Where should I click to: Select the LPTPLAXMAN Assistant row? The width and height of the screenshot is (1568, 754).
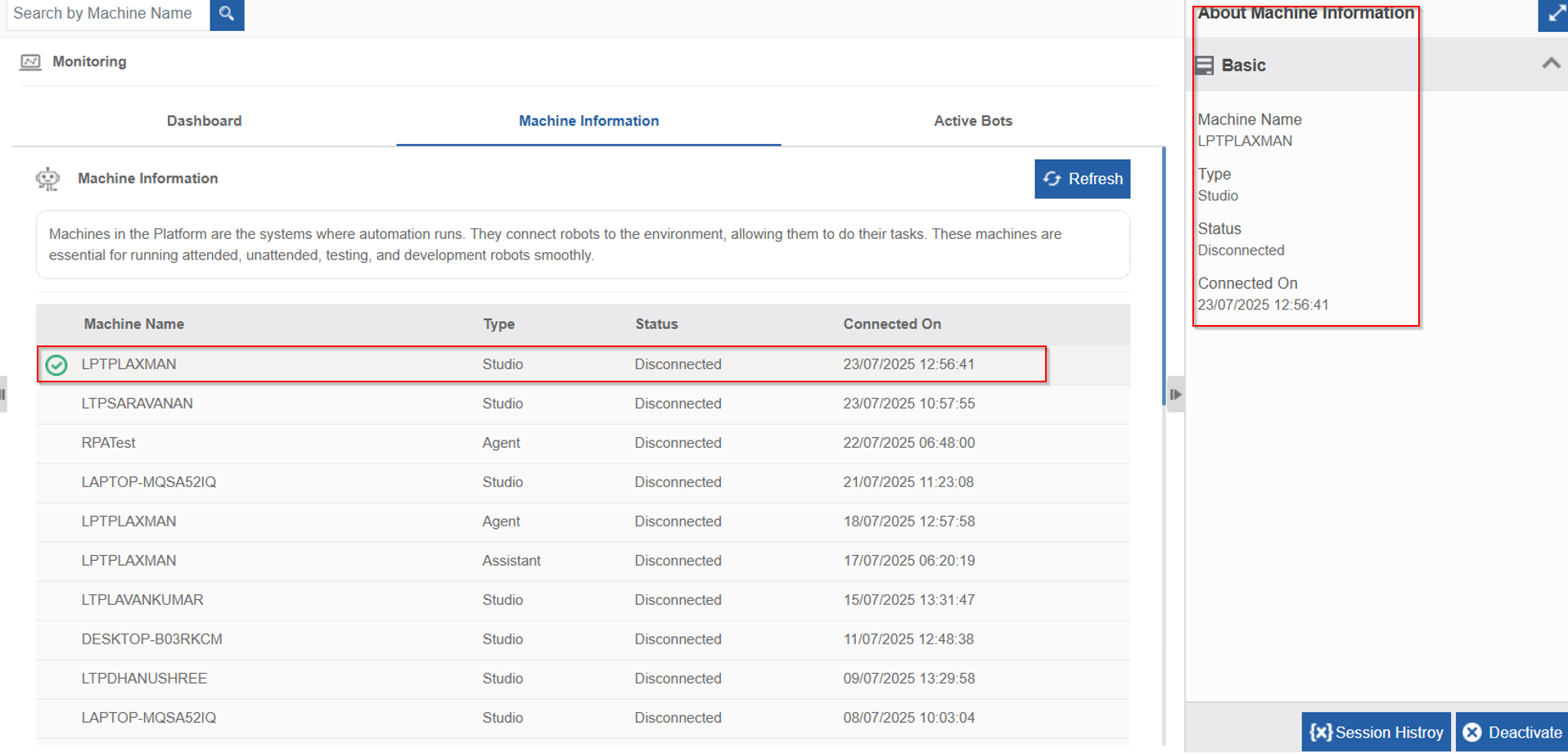point(583,562)
